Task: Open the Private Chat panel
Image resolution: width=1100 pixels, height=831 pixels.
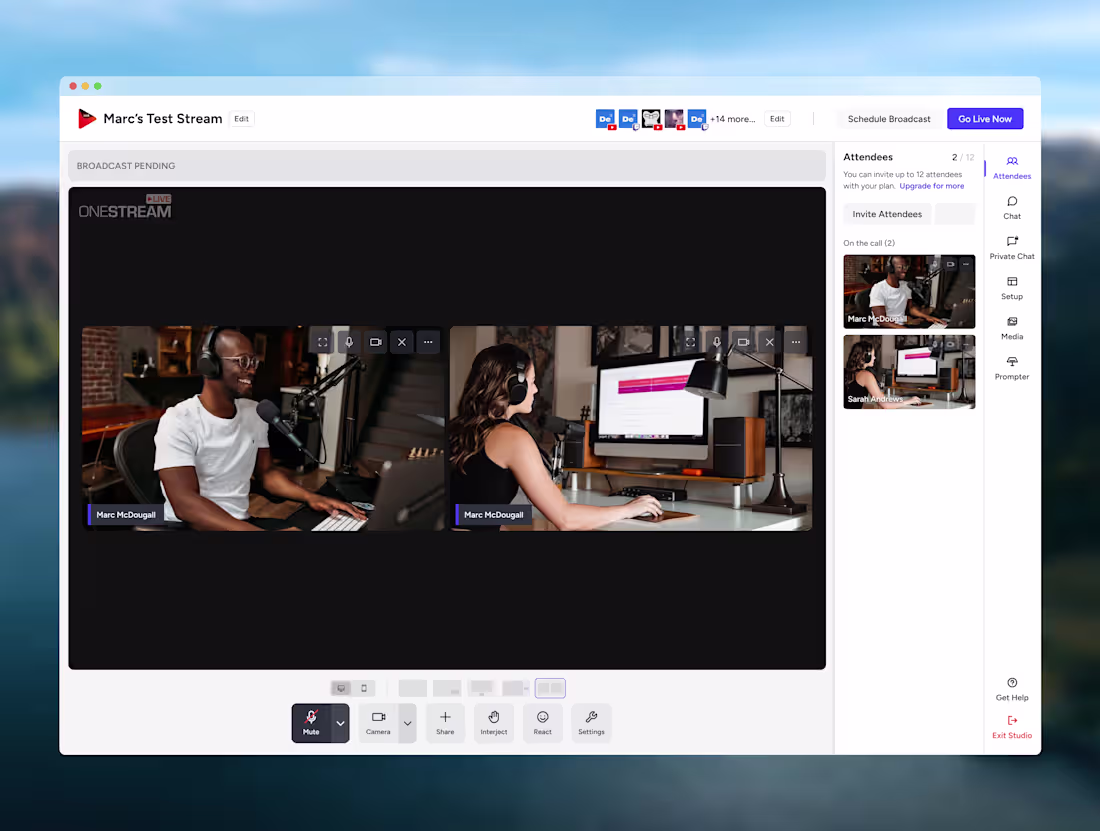Action: 1011,248
